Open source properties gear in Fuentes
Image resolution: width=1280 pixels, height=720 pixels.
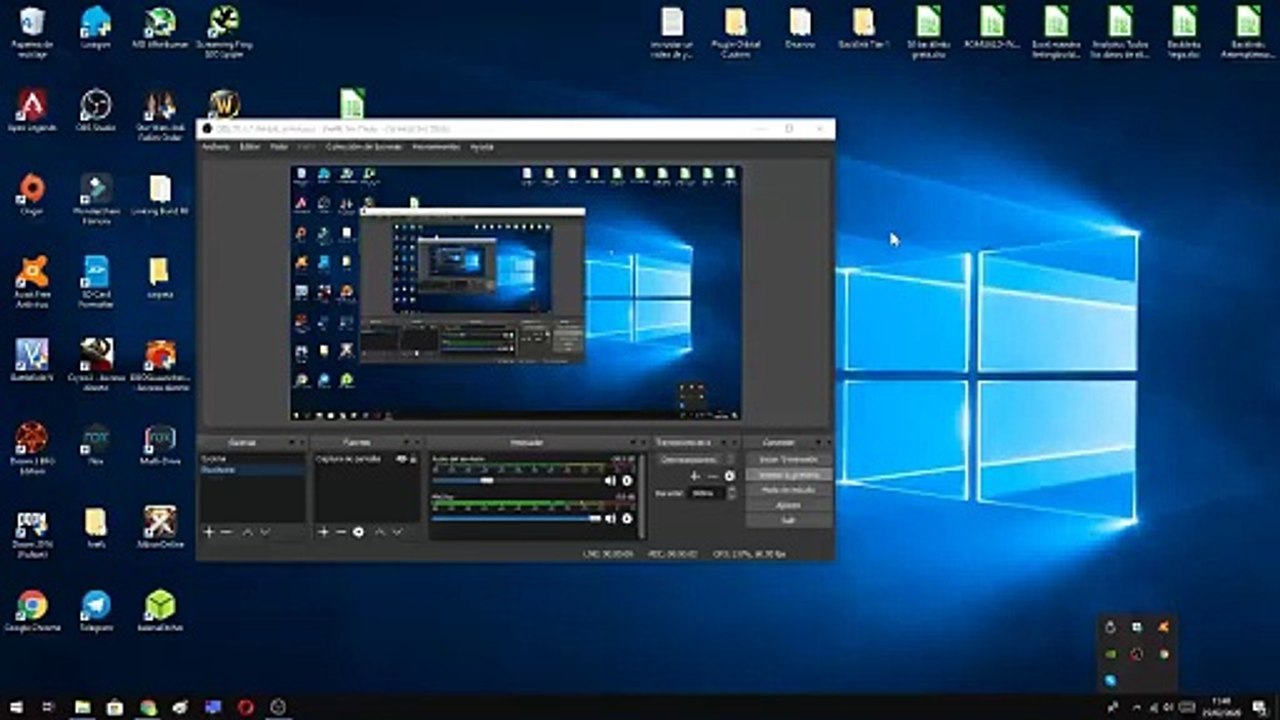pyautogui.click(x=358, y=532)
